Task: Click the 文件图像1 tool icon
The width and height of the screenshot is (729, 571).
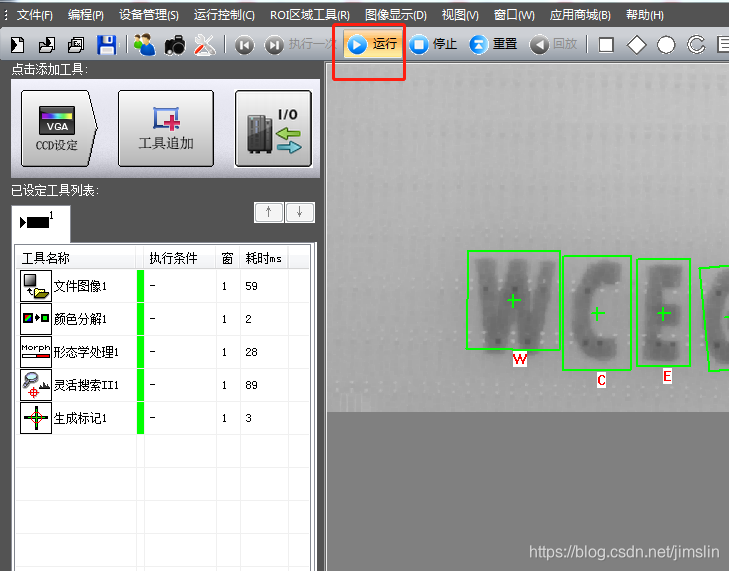Action: pyautogui.click(x=36, y=286)
